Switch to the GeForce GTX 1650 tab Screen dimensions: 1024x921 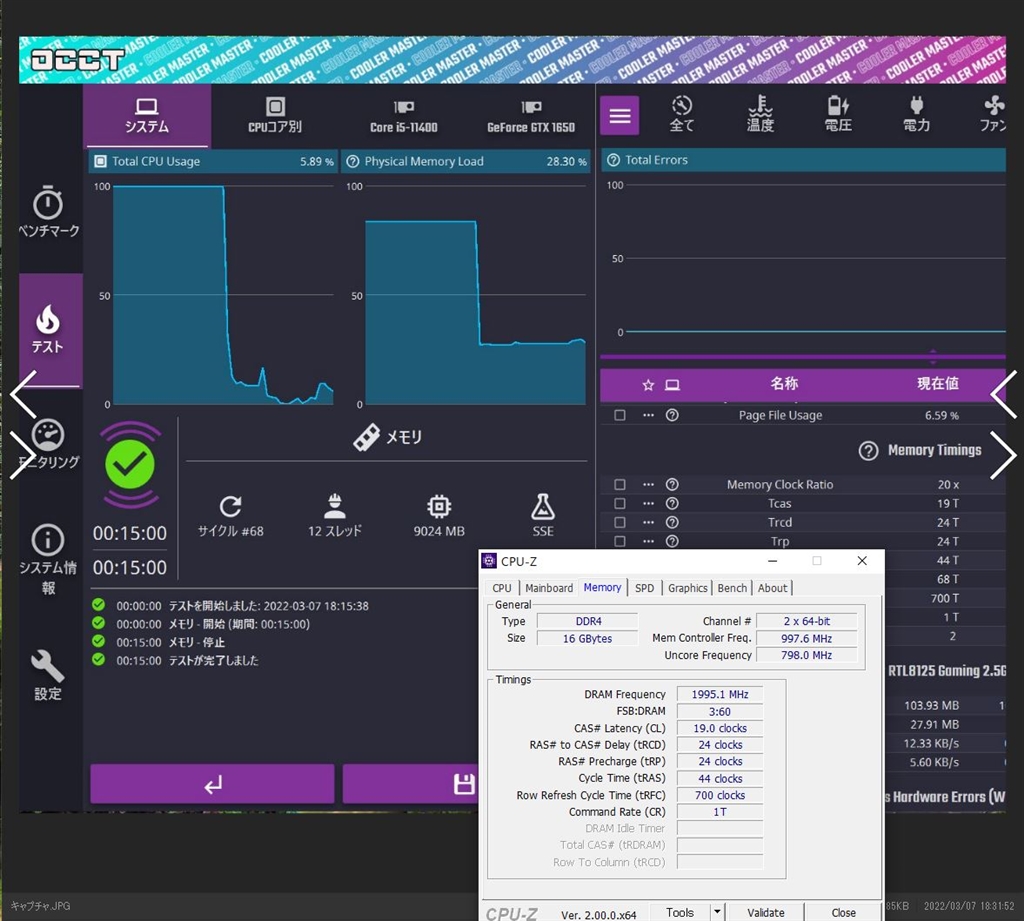pyautogui.click(x=531, y=116)
